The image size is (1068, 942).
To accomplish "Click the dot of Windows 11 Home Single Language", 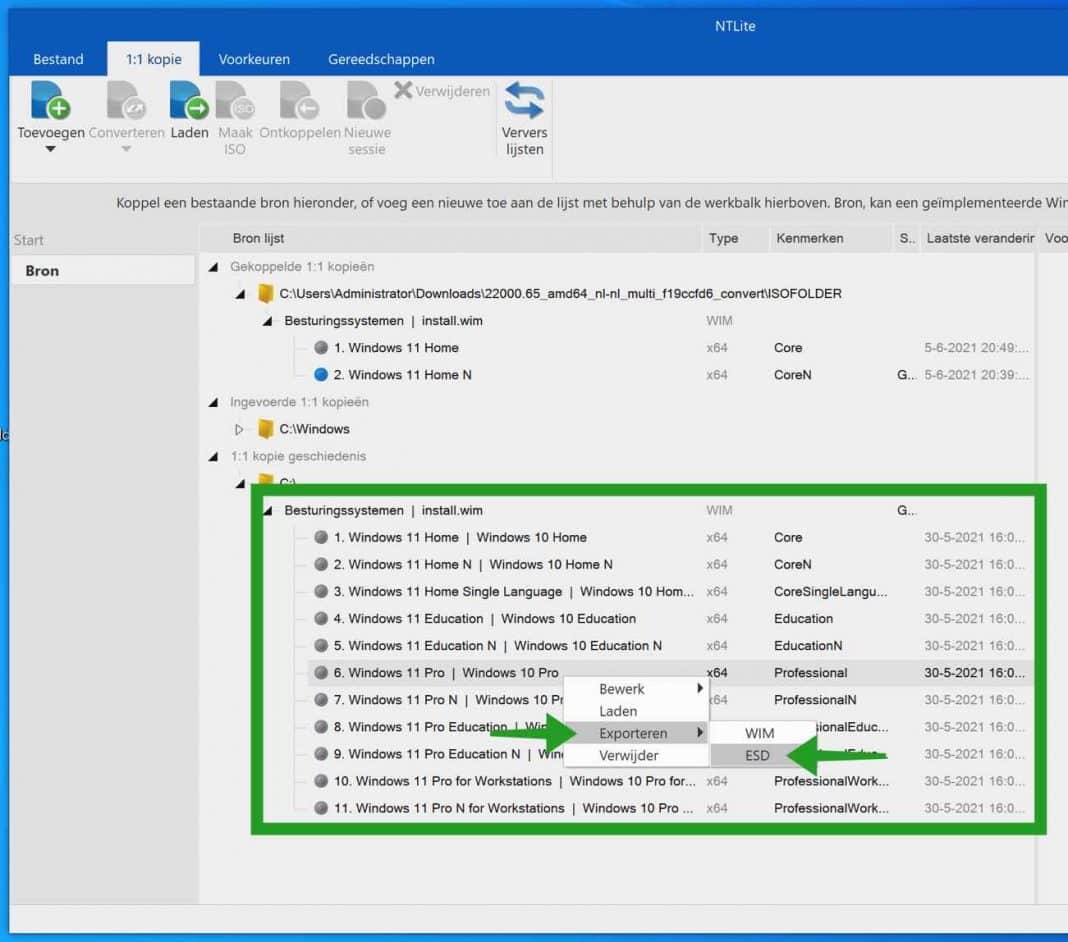I will [321, 591].
